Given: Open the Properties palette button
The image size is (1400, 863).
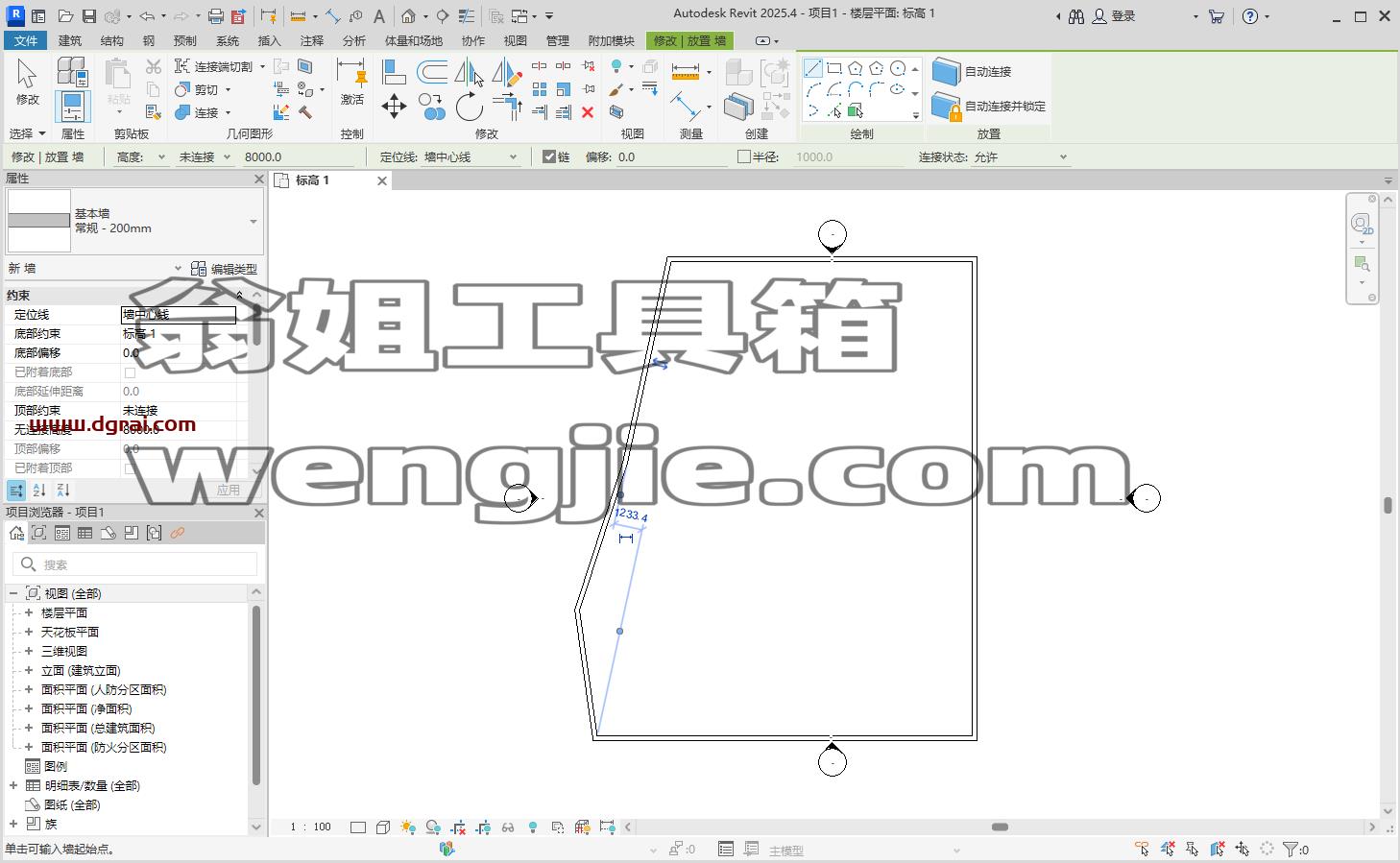Looking at the screenshot, I should tap(73, 107).
